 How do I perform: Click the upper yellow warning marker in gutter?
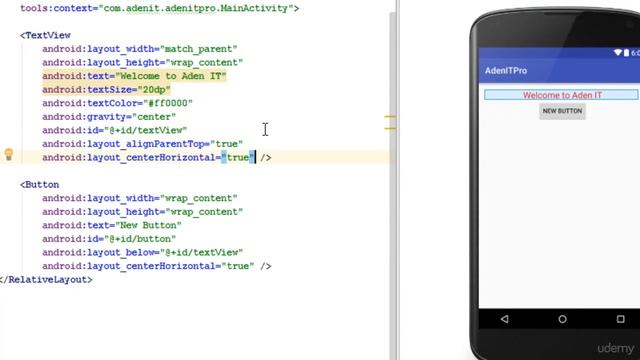pos(390,117)
